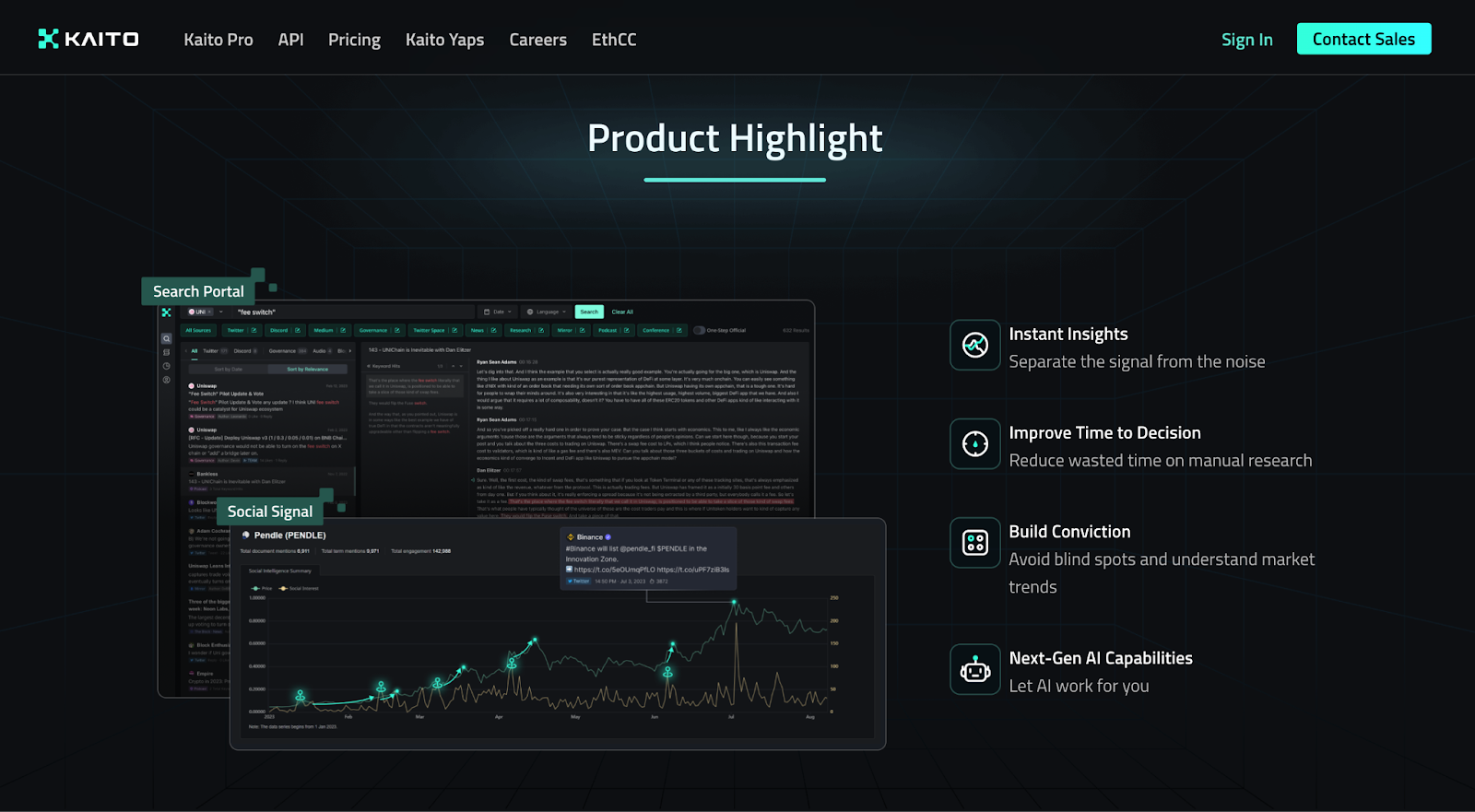
Task: Open the clock history sidebar icon
Action: point(166,366)
